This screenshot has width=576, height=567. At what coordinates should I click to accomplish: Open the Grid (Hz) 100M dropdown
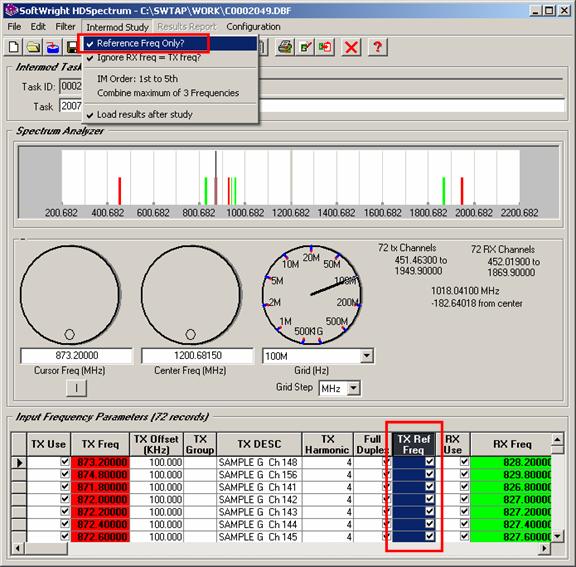pos(366,356)
